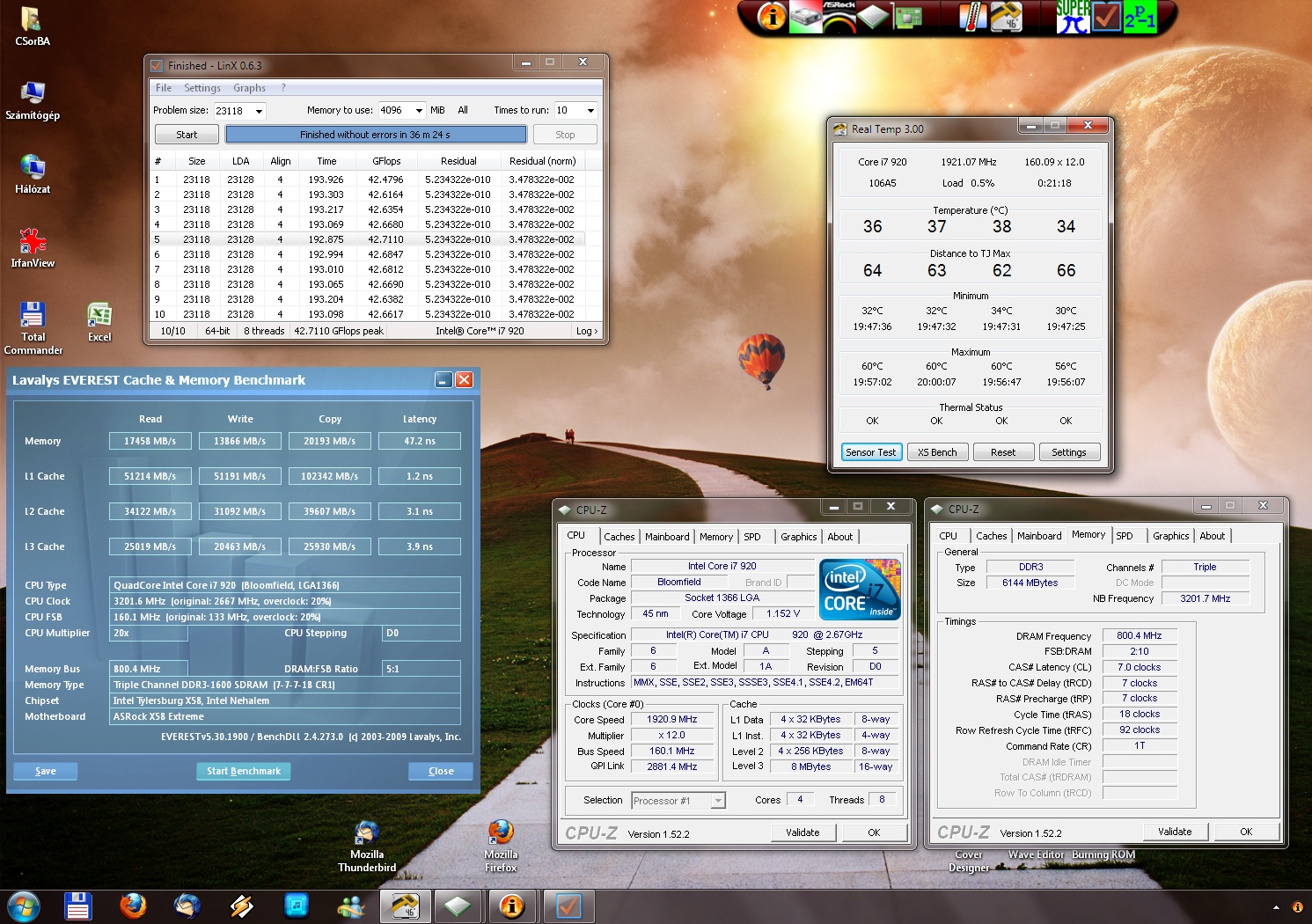Open the ASRock tuner dock icon

pos(839,16)
